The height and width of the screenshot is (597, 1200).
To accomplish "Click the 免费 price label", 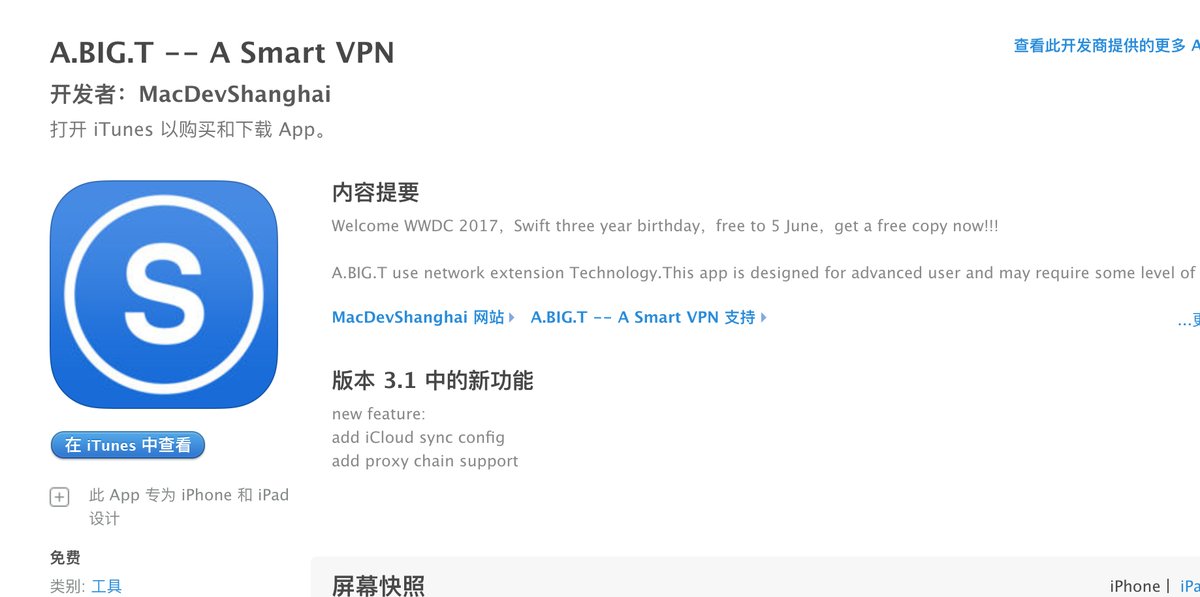I will (65, 558).
